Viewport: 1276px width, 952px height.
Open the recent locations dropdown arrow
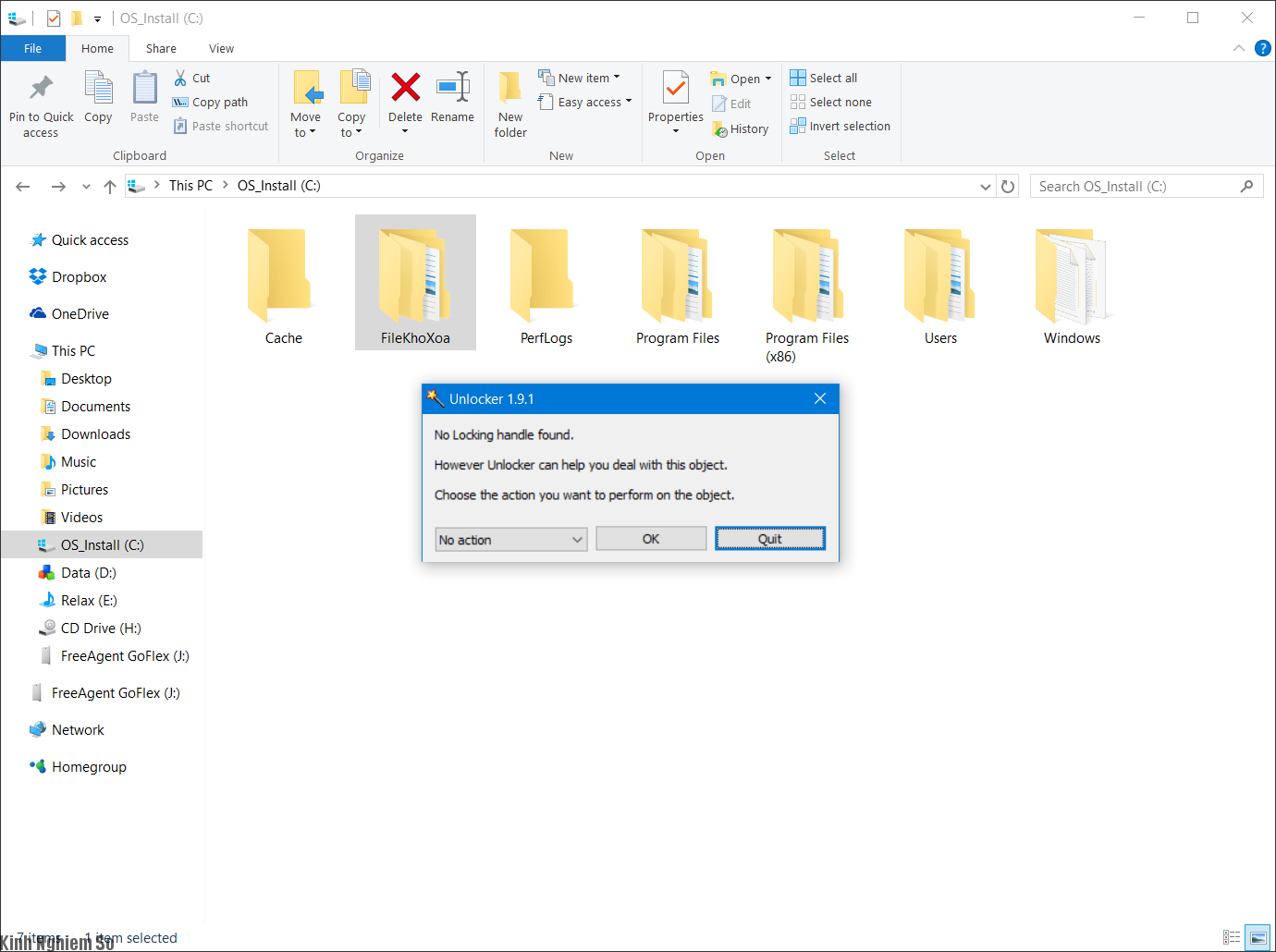click(x=86, y=187)
